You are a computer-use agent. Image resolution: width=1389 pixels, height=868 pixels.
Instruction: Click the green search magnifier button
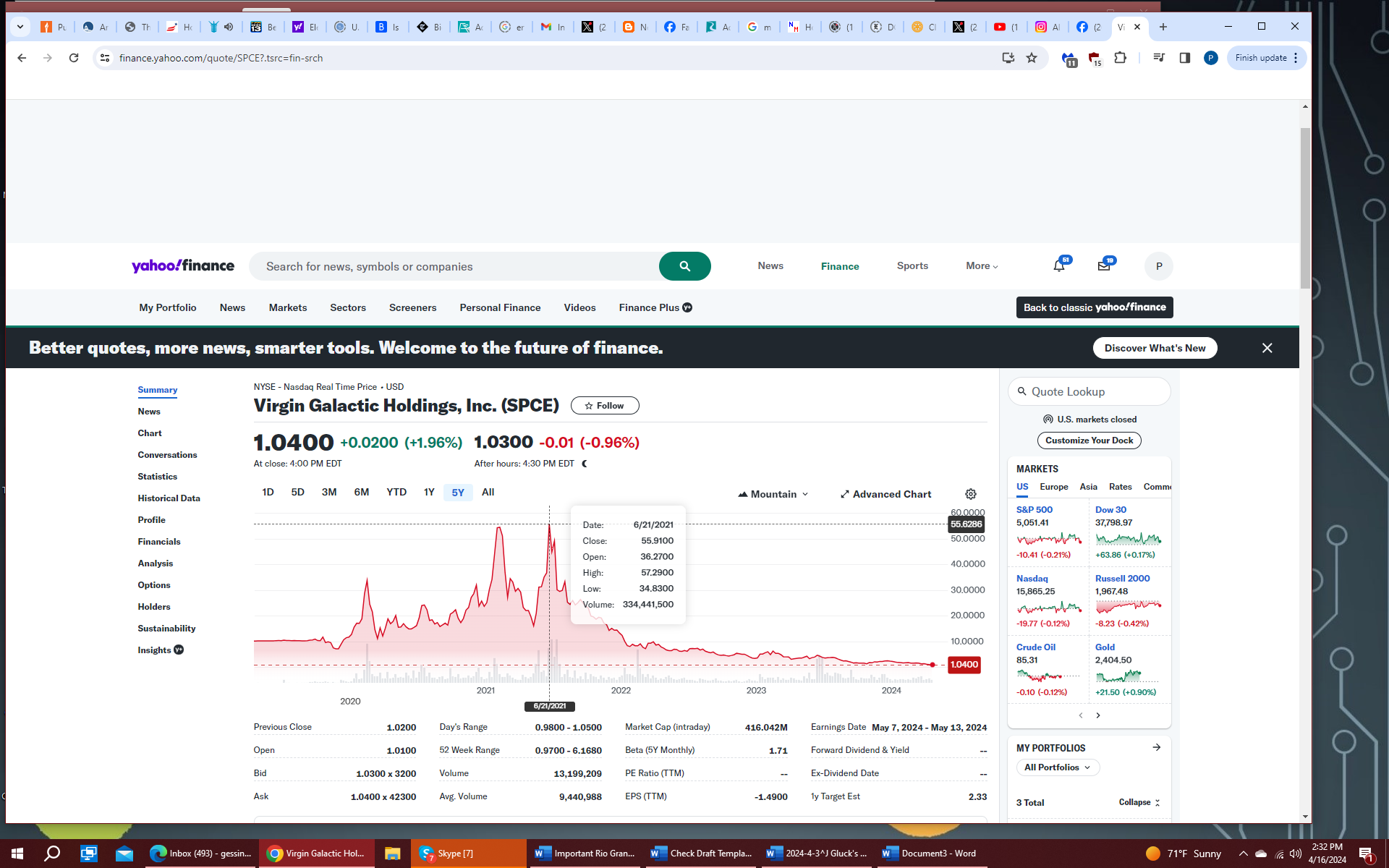684,266
